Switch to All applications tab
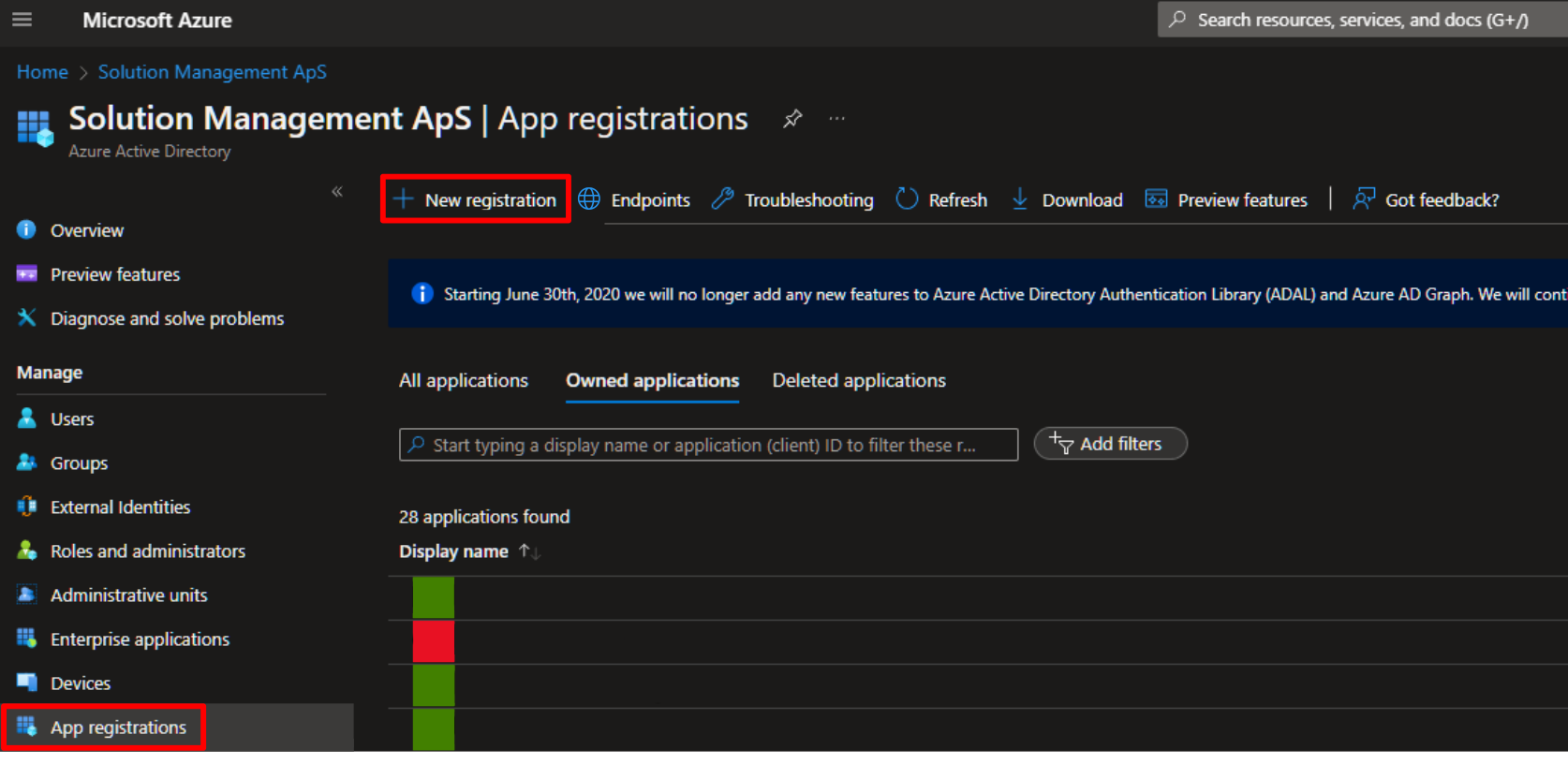 coord(464,380)
